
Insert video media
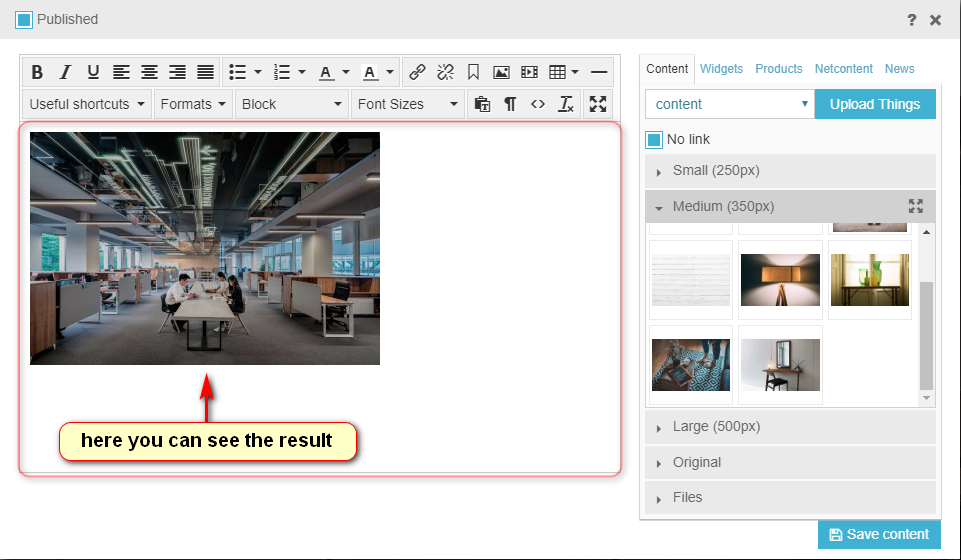pyautogui.click(x=530, y=72)
